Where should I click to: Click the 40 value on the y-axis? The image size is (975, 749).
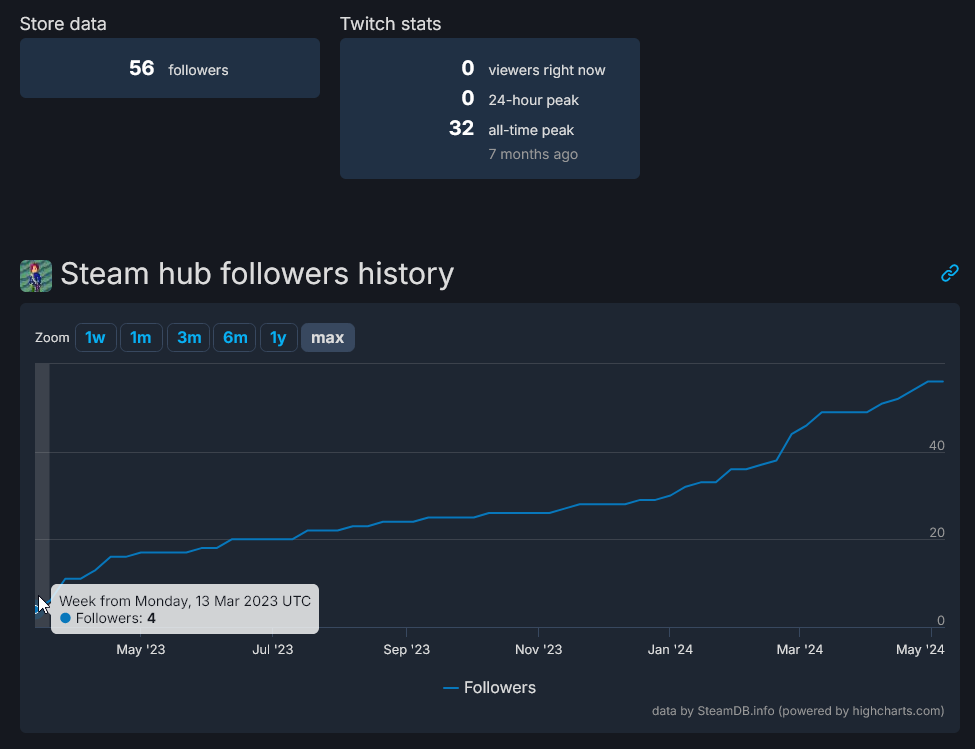coord(936,445)
